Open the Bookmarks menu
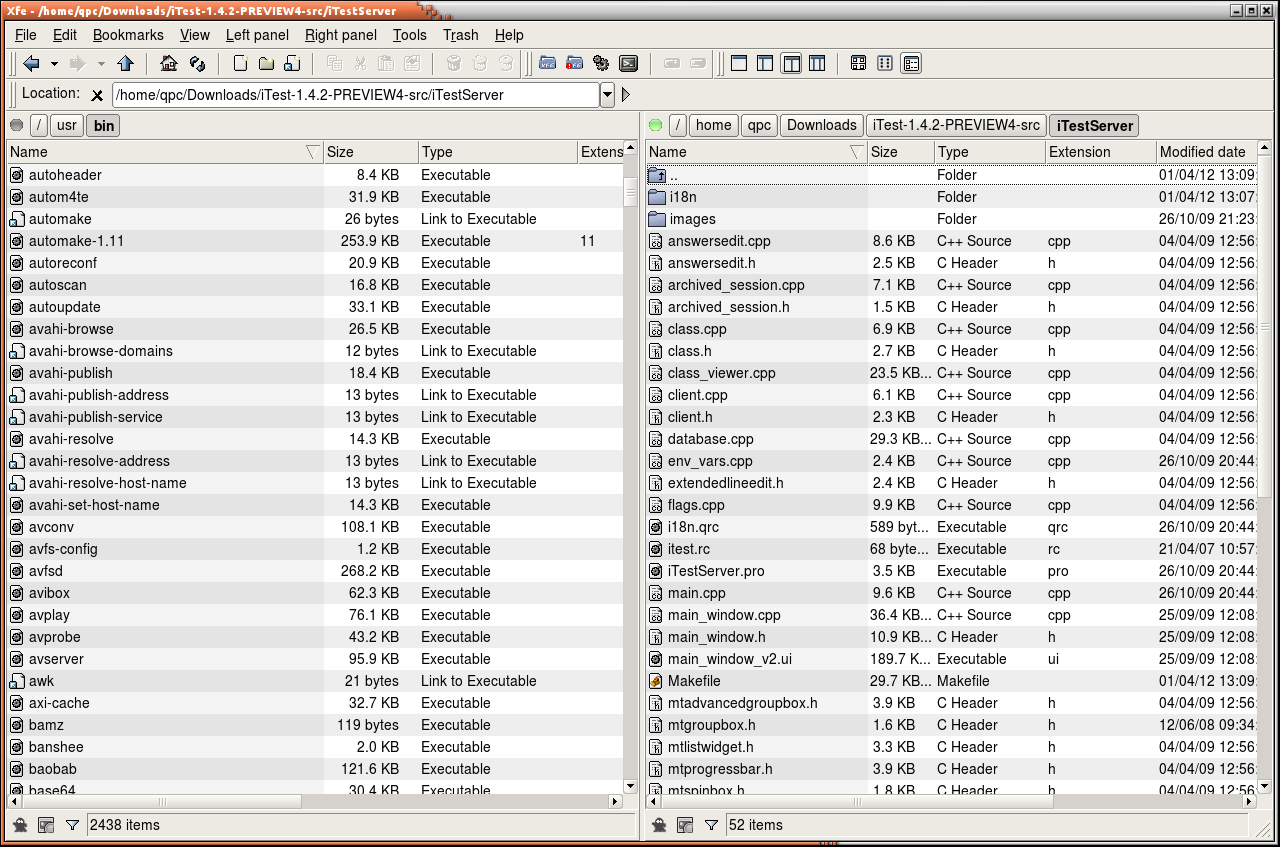Viewport: 1280px width, 847px height. click(127, 35)
